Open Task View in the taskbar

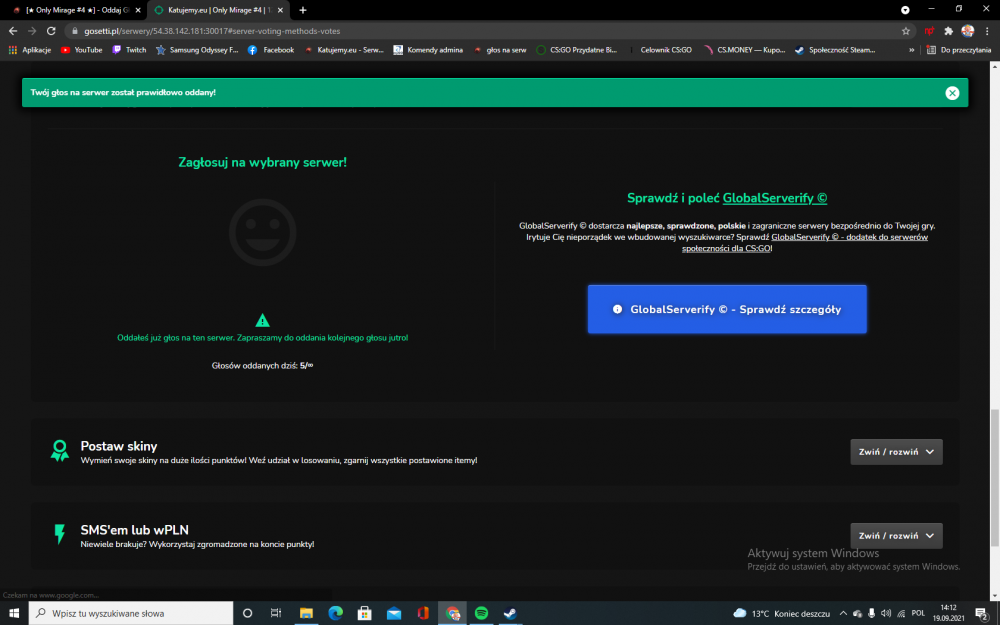click(276, 613)
